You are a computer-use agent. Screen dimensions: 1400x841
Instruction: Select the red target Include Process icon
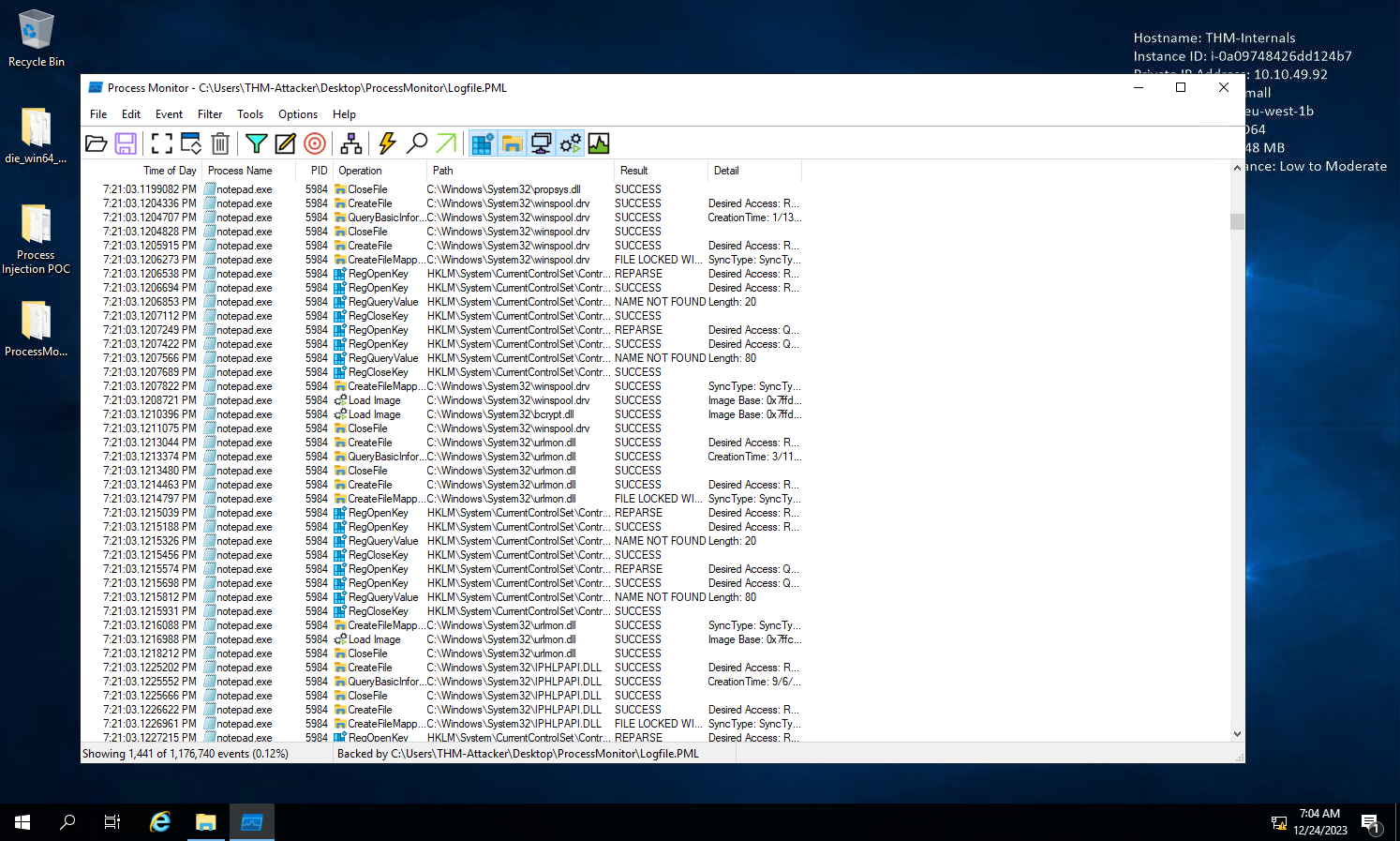click(315, 143)
